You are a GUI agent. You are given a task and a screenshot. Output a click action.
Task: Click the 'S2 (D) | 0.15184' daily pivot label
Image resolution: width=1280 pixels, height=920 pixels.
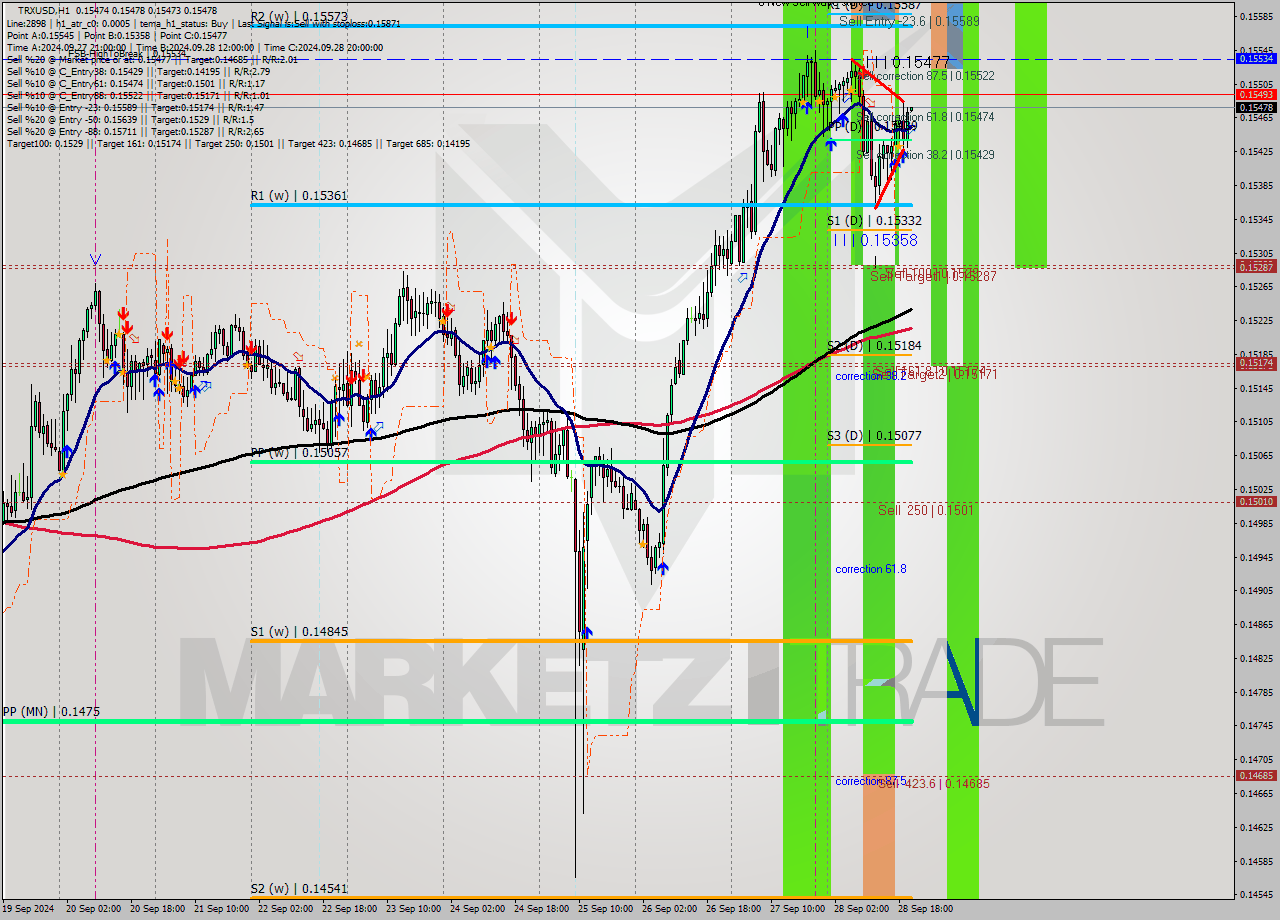pos(874,345)
